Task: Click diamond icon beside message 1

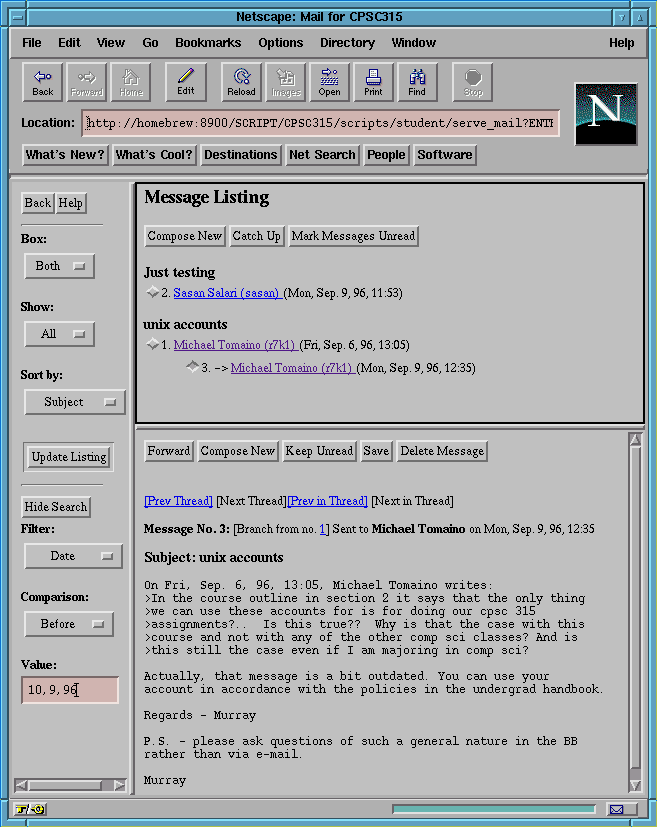Action: pos(152,344)
